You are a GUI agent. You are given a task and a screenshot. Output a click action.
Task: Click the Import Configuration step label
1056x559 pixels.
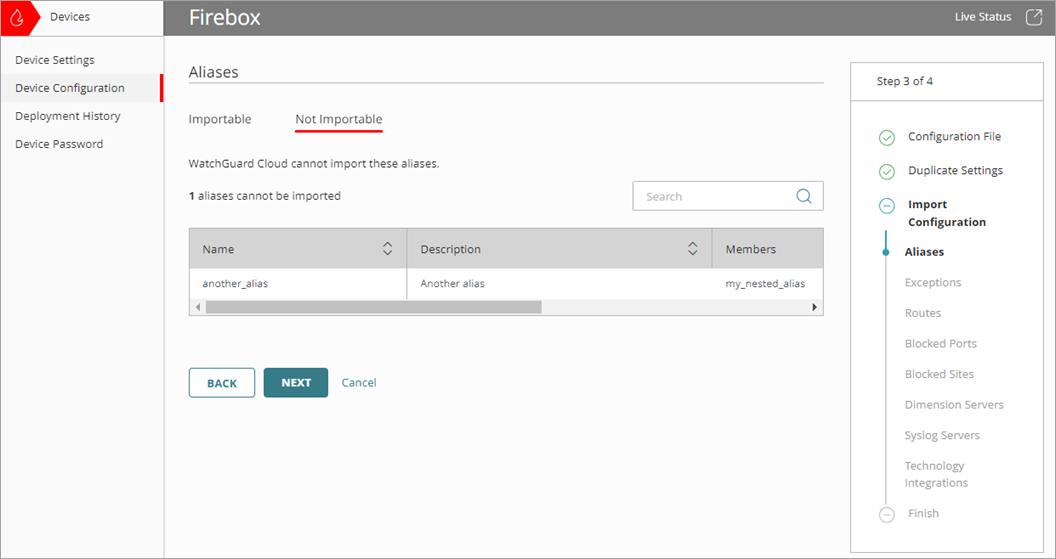coord(946,213)
